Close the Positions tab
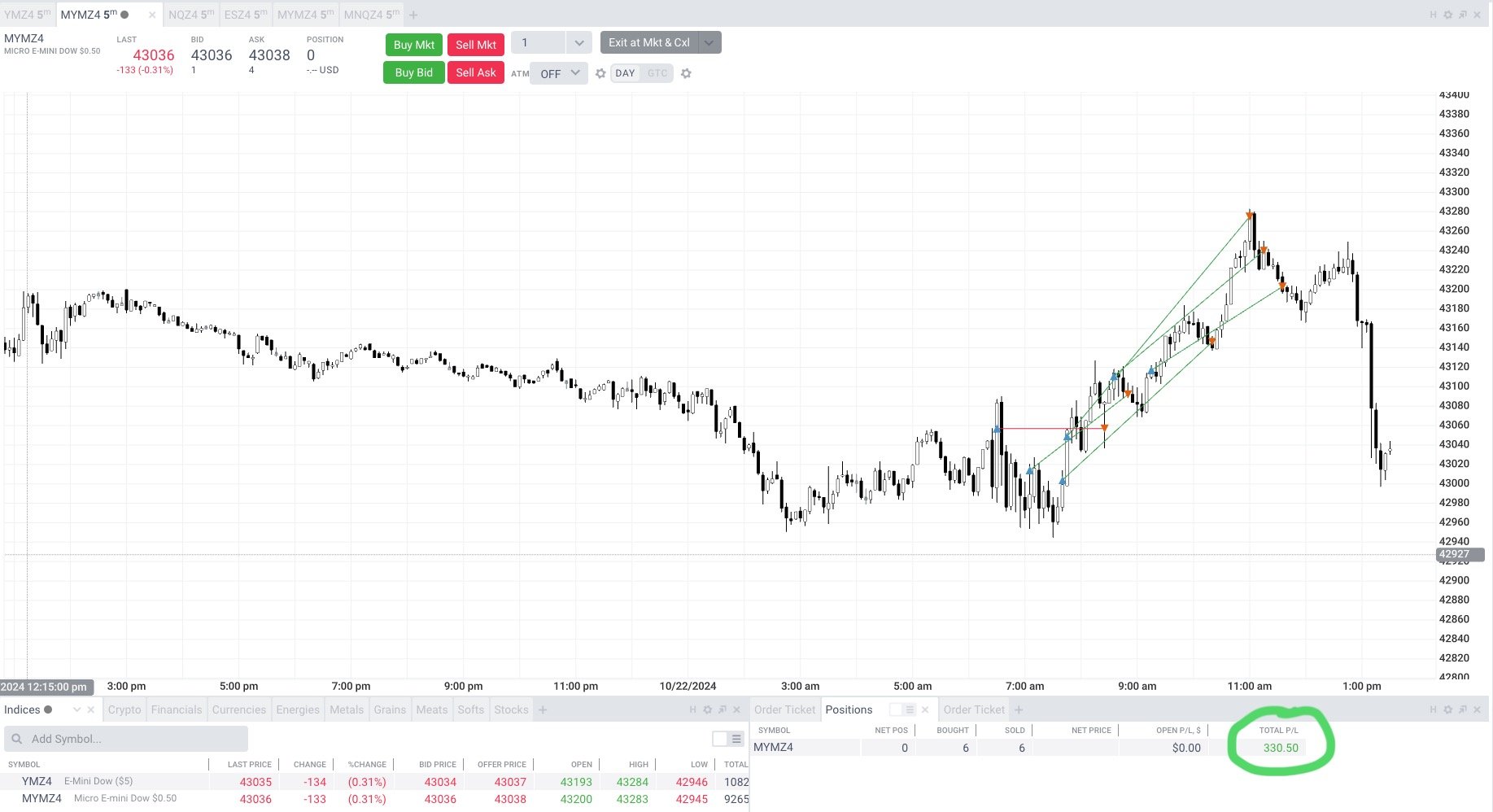The height and width of the screenshot is (812, 1493). [925, 709]
